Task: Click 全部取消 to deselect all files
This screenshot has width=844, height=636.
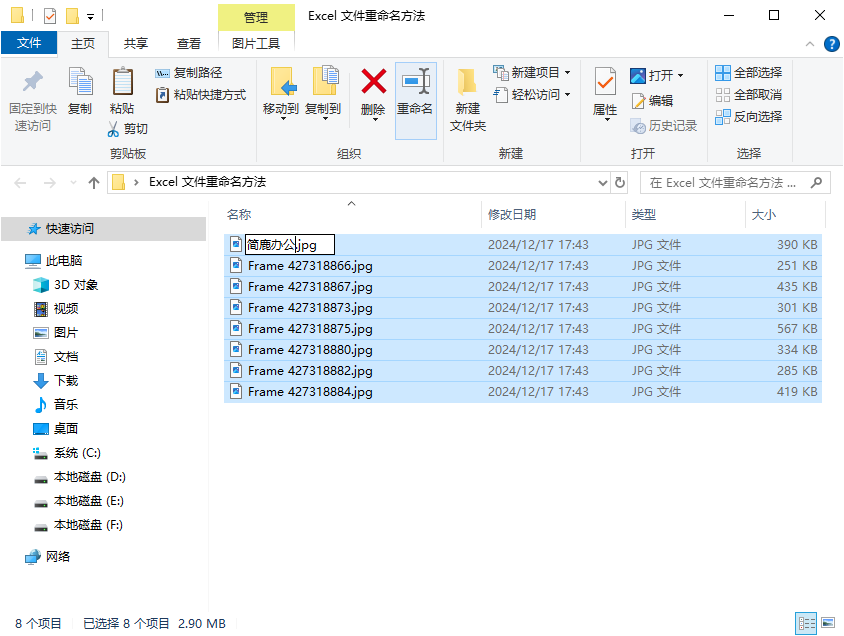Action: [746, 94]
